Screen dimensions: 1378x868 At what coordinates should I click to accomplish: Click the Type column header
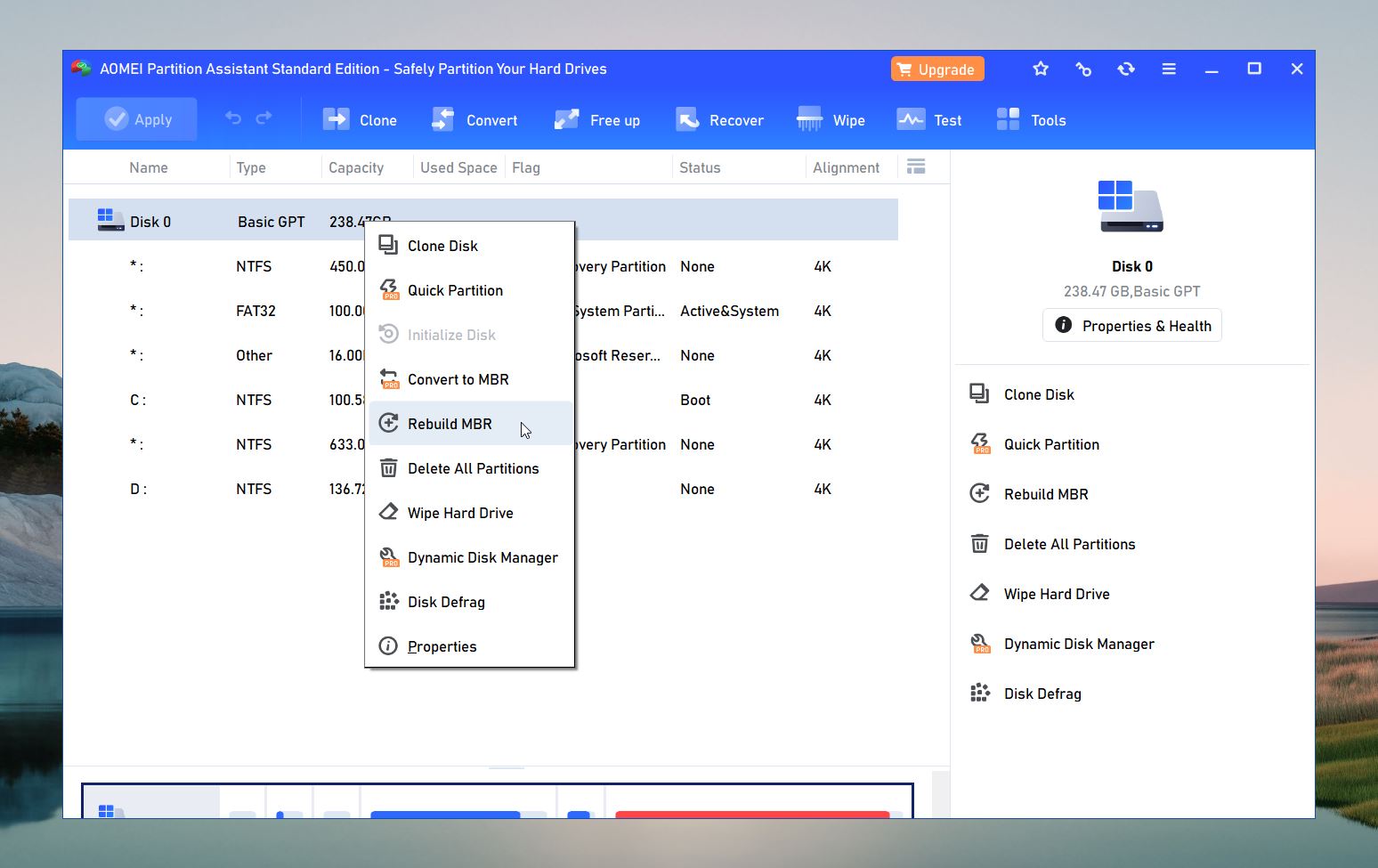click(251, 167)
